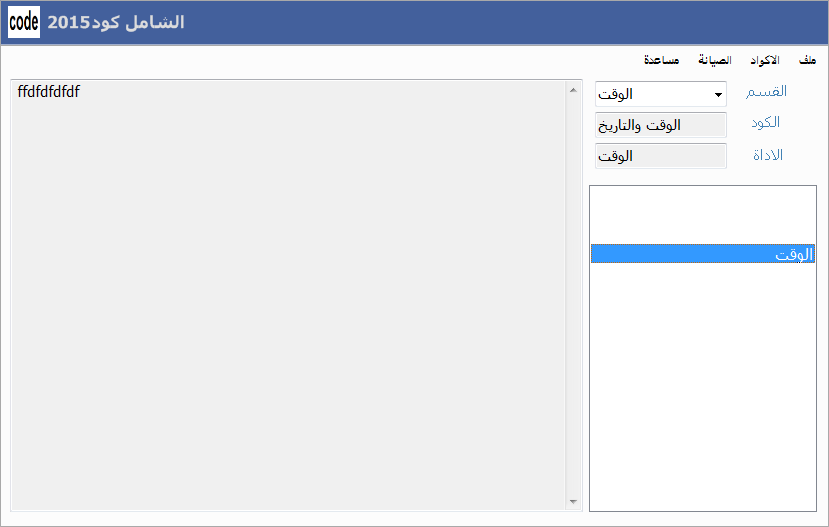Expand the القسم dropdown arrow
This screenshot has width=829, height=527.
click(718, 95)
